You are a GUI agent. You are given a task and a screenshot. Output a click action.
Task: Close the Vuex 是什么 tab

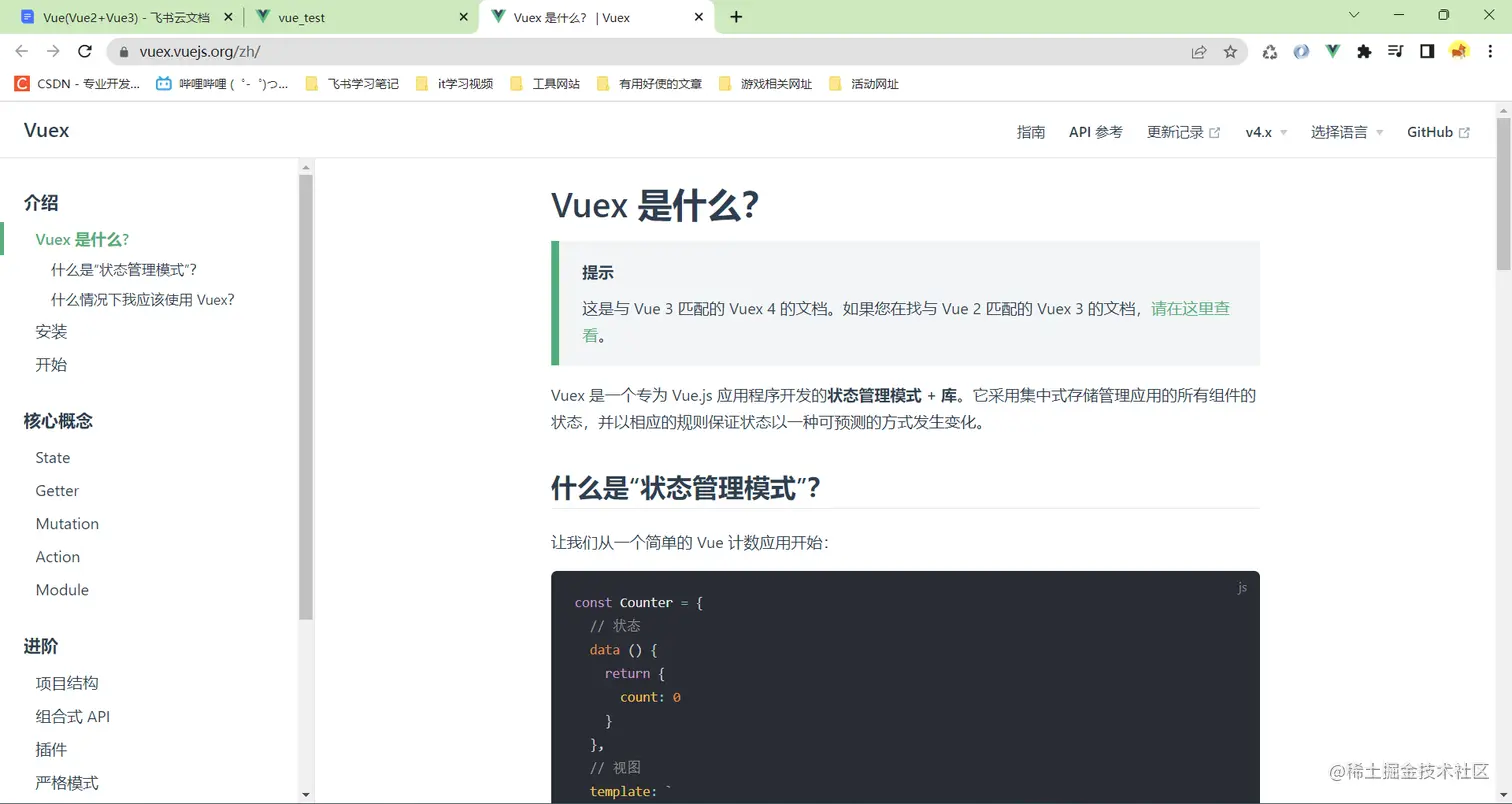coord(699,17)
